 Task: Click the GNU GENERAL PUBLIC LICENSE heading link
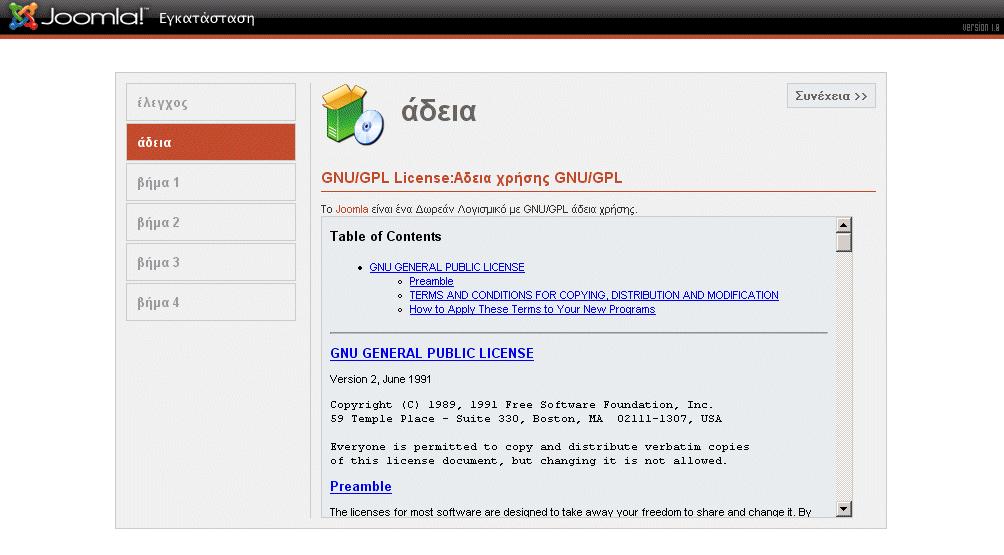tap(432, 353)
